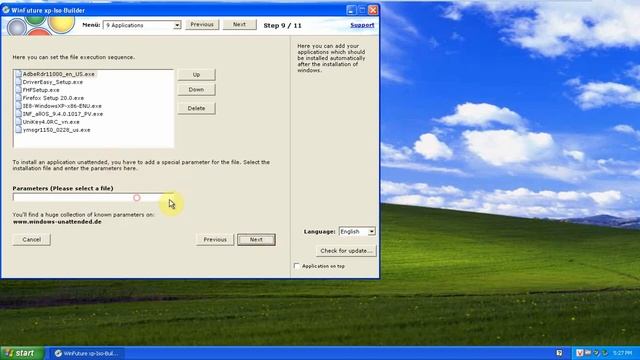Select DriverEasy_Setup.exe in the list
The width and height of the screenshot is (640, 360).
53,82
